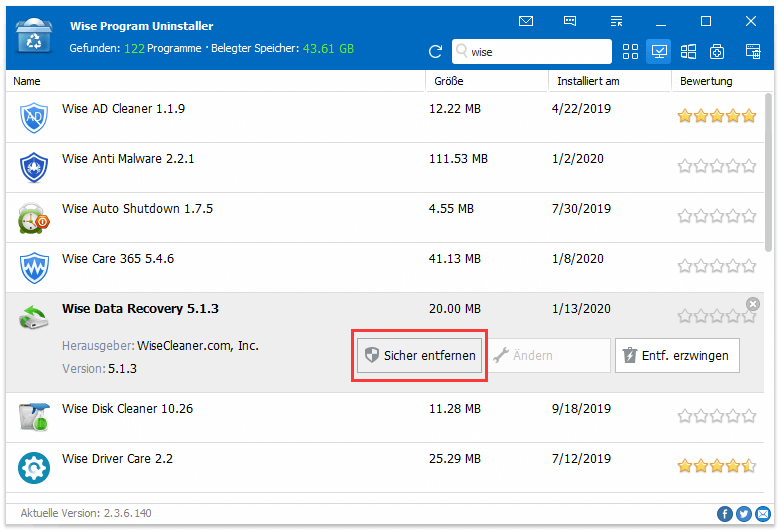Click the 43.61 GB storage value
The height and width of the screenshot is (530, 780).
(328, 48)
